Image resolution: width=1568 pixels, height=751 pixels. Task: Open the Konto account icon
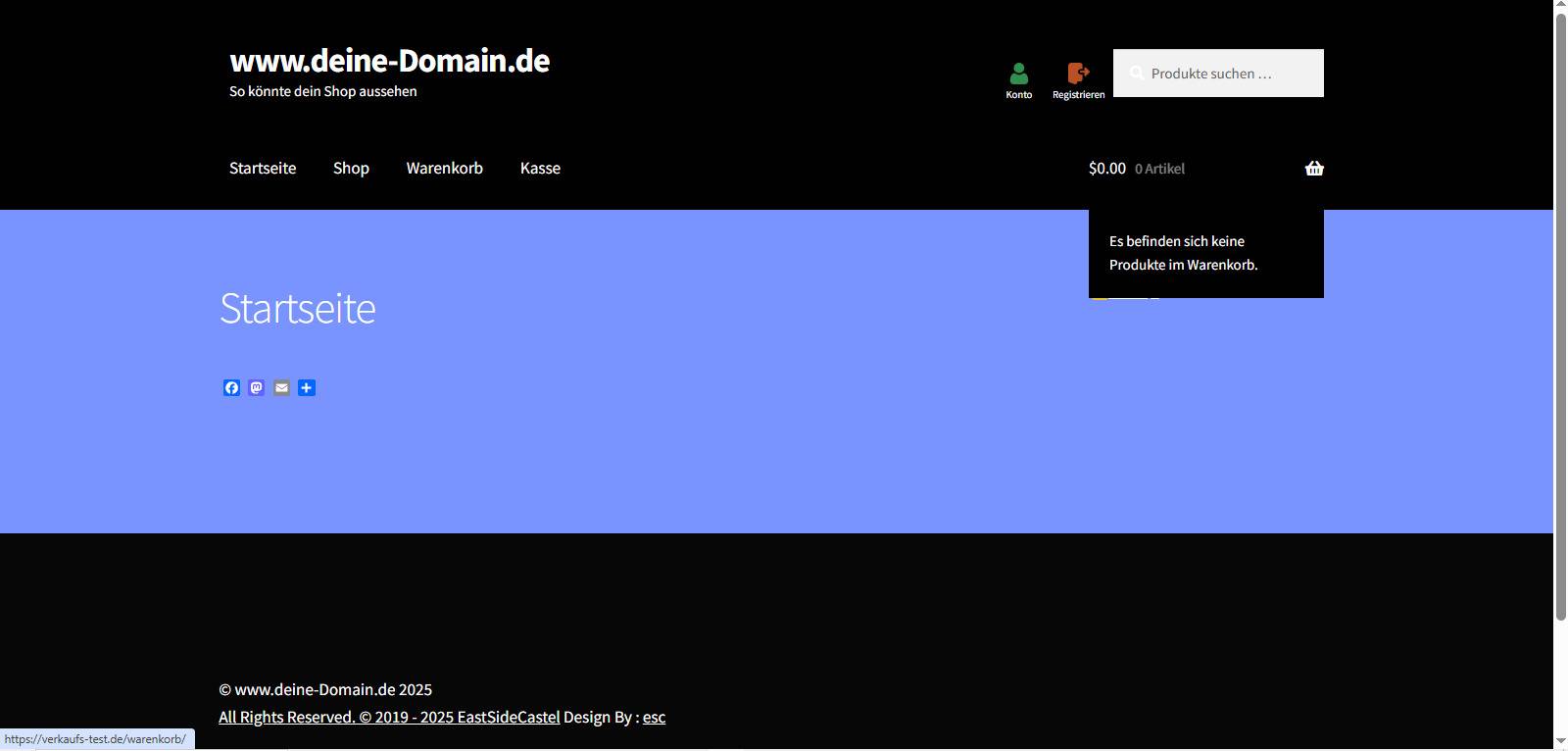[1018, 75]
